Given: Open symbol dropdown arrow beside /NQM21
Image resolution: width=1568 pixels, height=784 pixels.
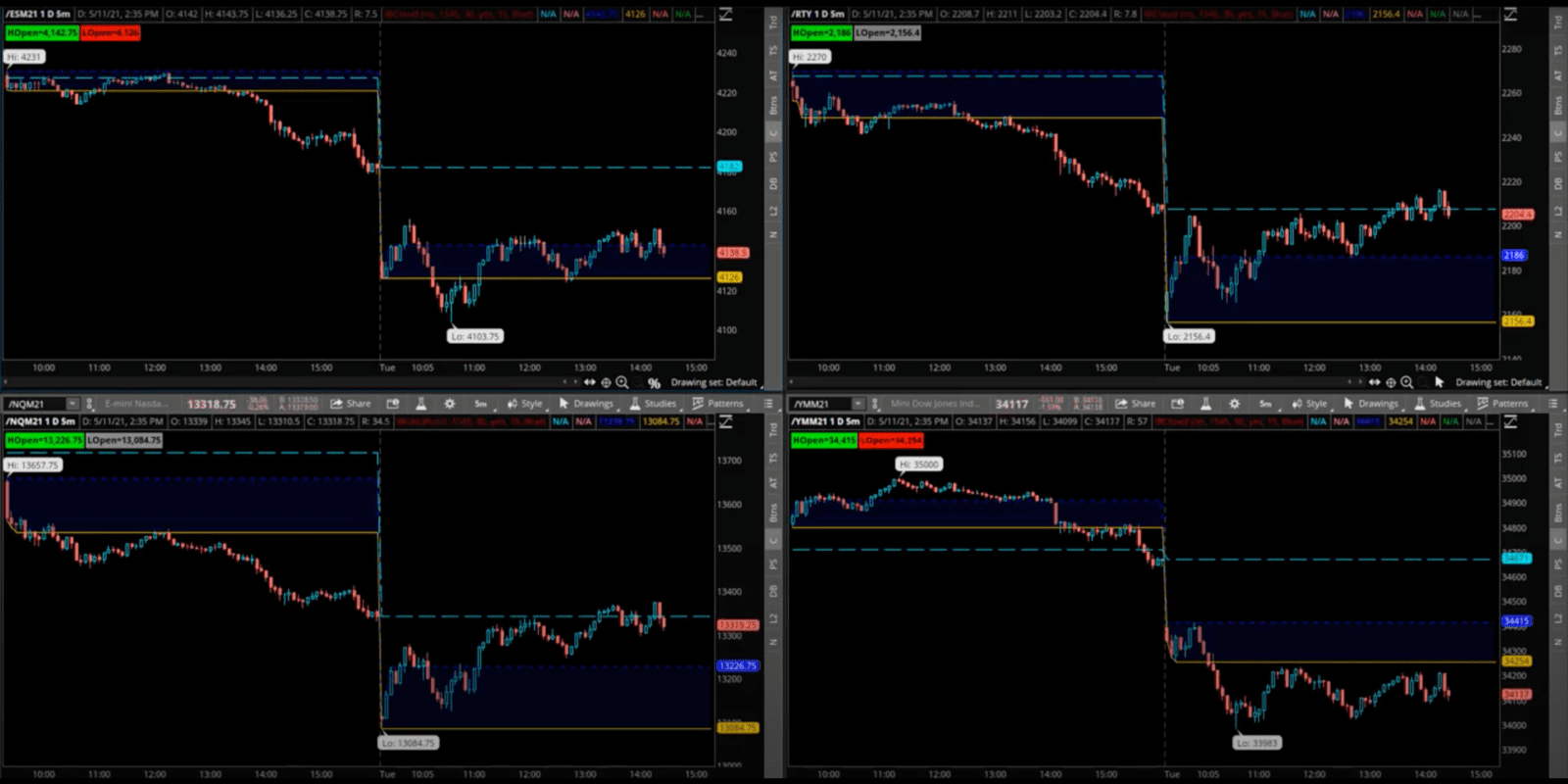Looking at the screenshot, I should pos(72,404).
